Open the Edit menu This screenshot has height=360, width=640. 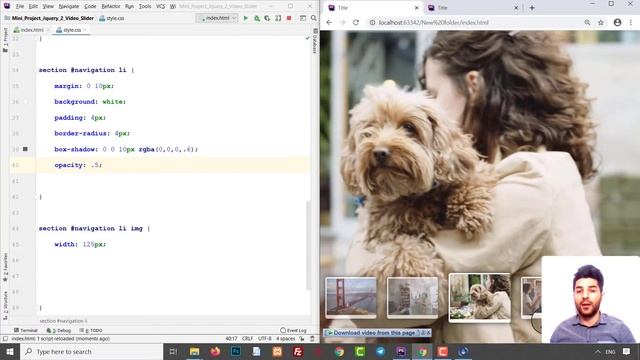(33, 7)
